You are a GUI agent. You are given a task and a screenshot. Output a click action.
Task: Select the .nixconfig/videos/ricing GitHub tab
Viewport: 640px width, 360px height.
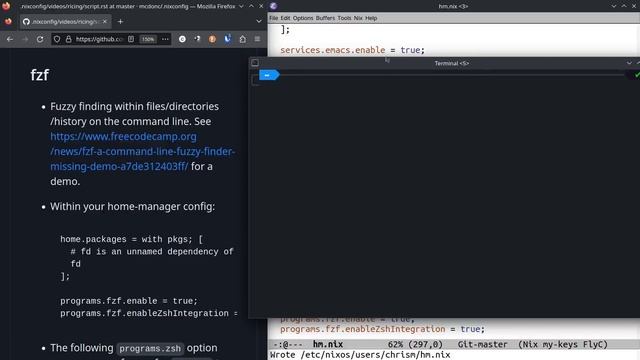[64, 22]
